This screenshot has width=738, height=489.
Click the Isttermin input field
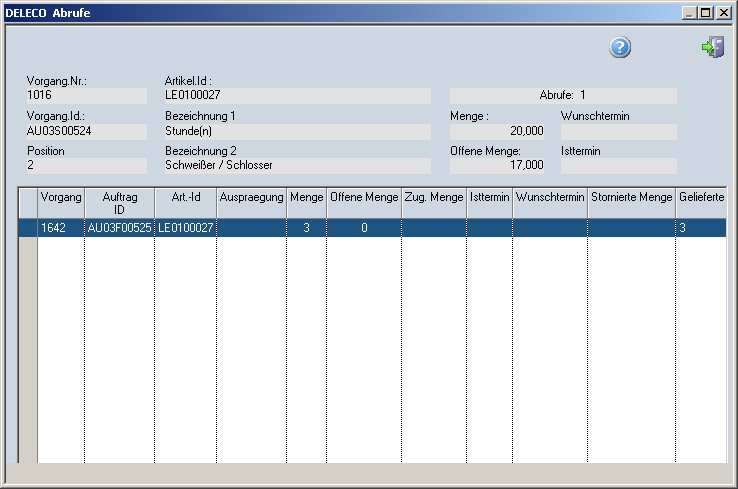coord(618,166)
